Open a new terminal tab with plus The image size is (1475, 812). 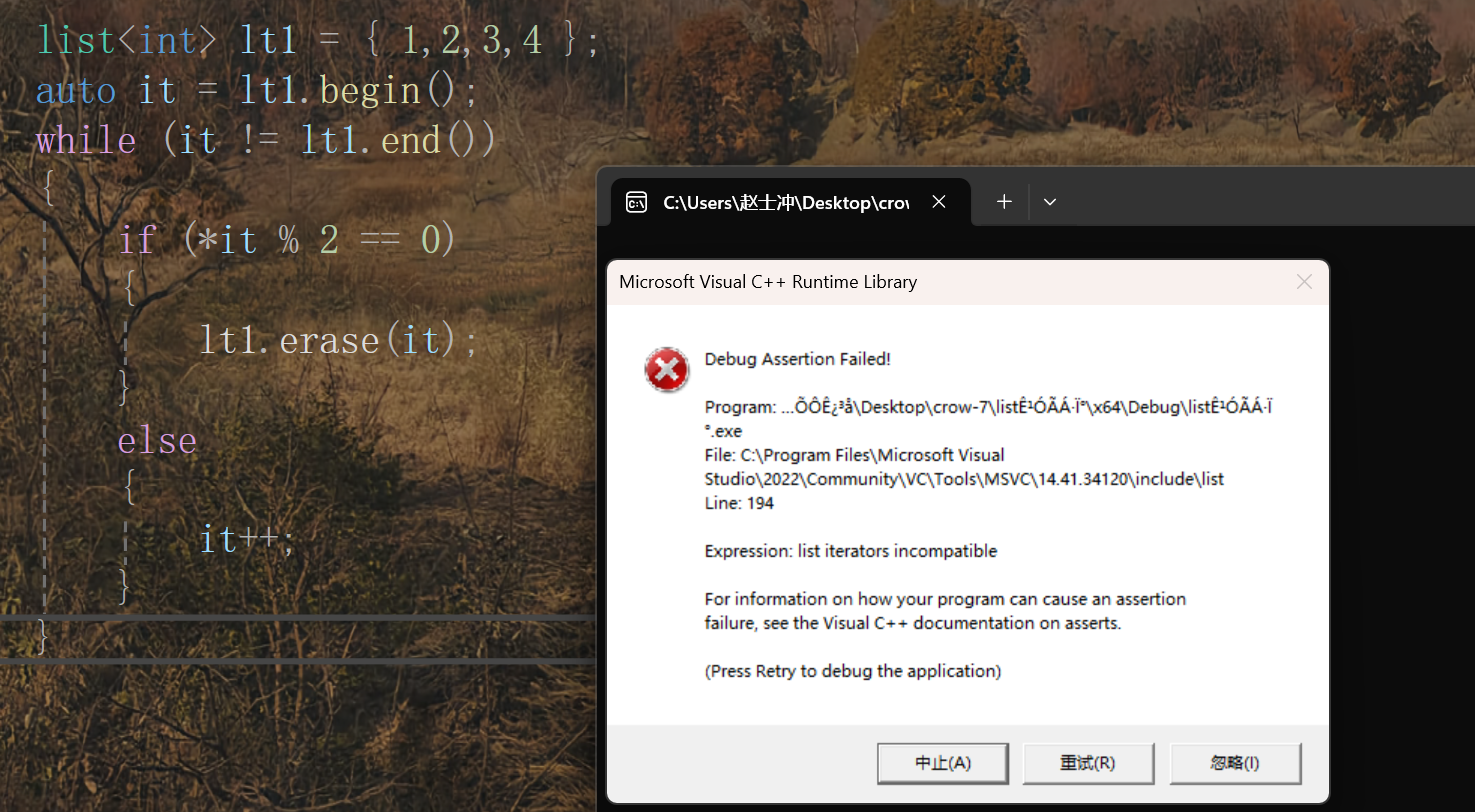pos(1004,202)
